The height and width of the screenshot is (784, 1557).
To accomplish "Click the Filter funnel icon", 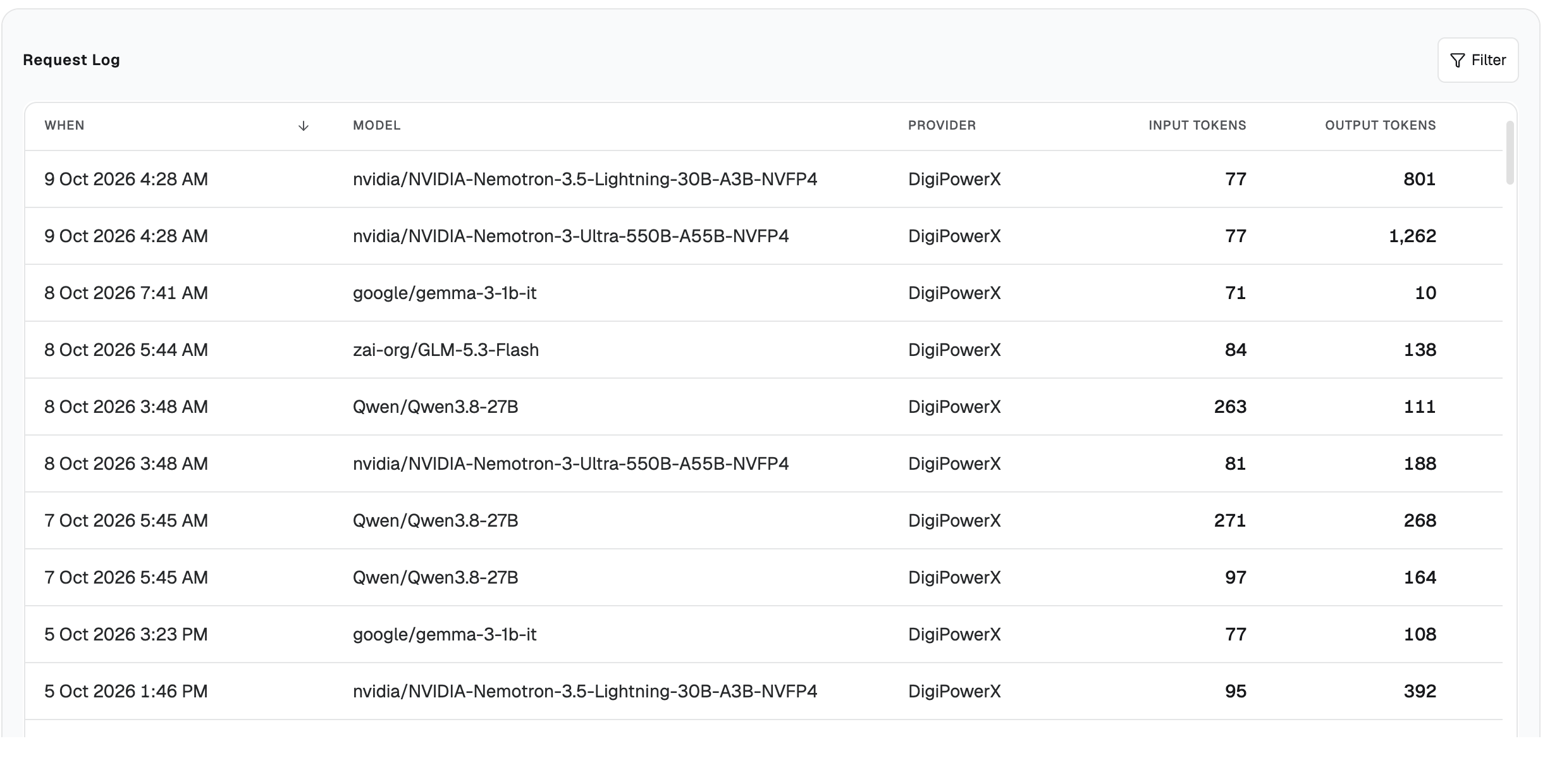I will [x=1457, y=60].
